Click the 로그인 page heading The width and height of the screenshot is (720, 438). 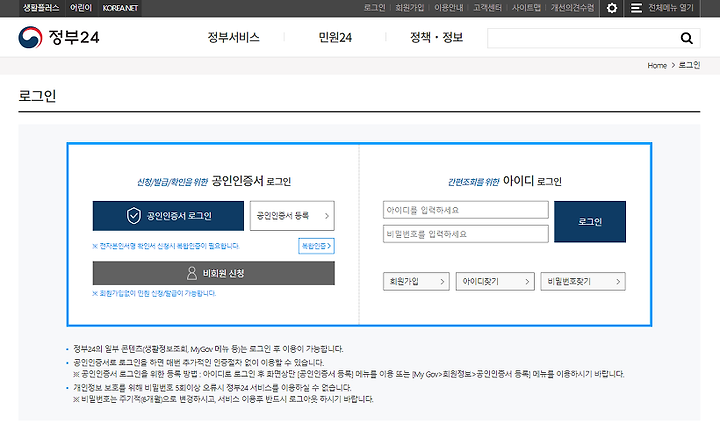[37, 96]
